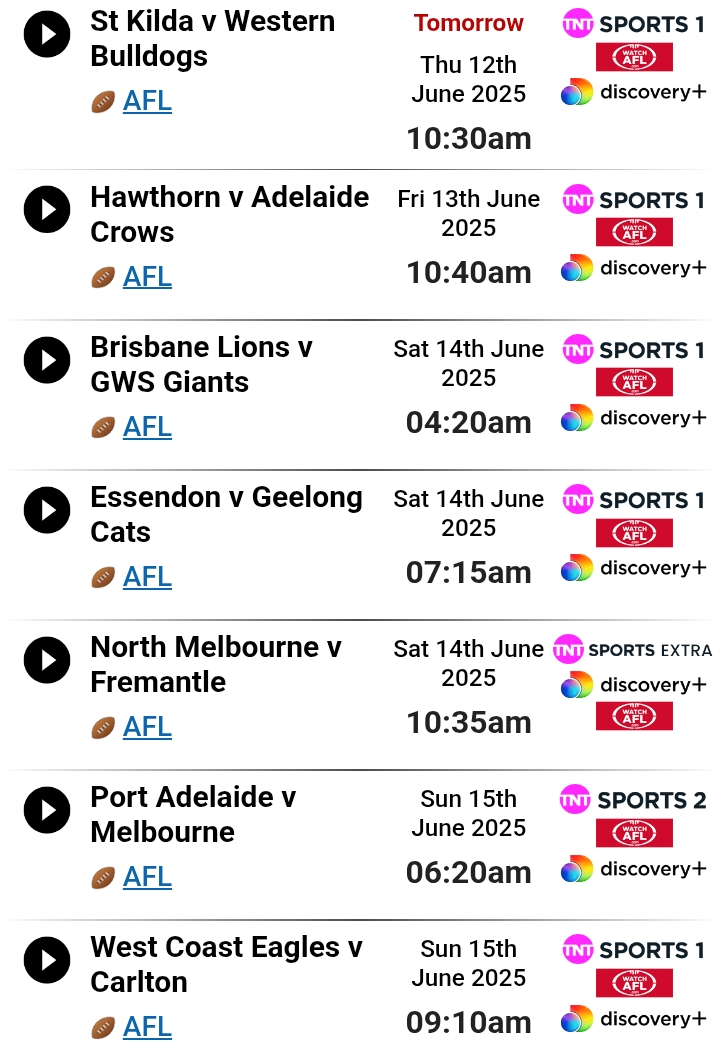Click play icon for North Melbourne v Fremantle
Screen dimensions: 720x1064
point(47,660)
